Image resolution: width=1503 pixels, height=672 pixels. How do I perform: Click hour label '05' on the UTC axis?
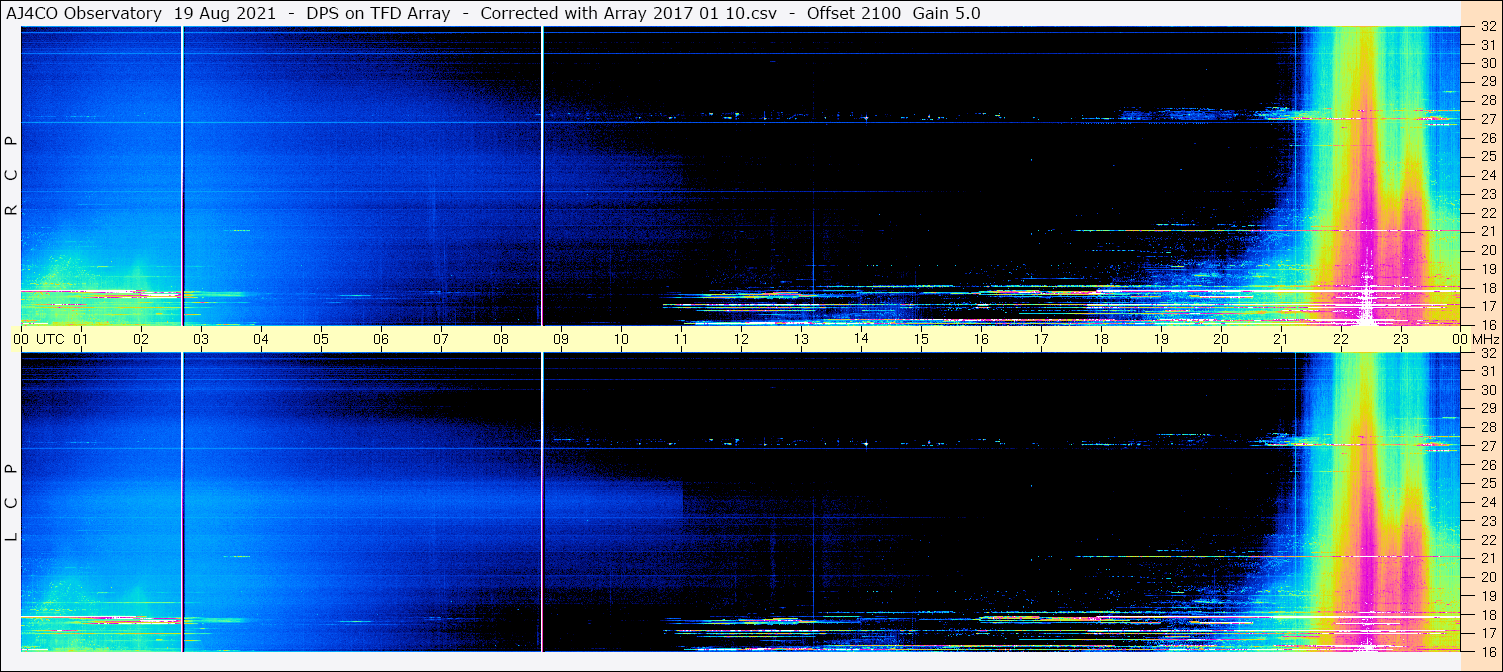[321, 339]
